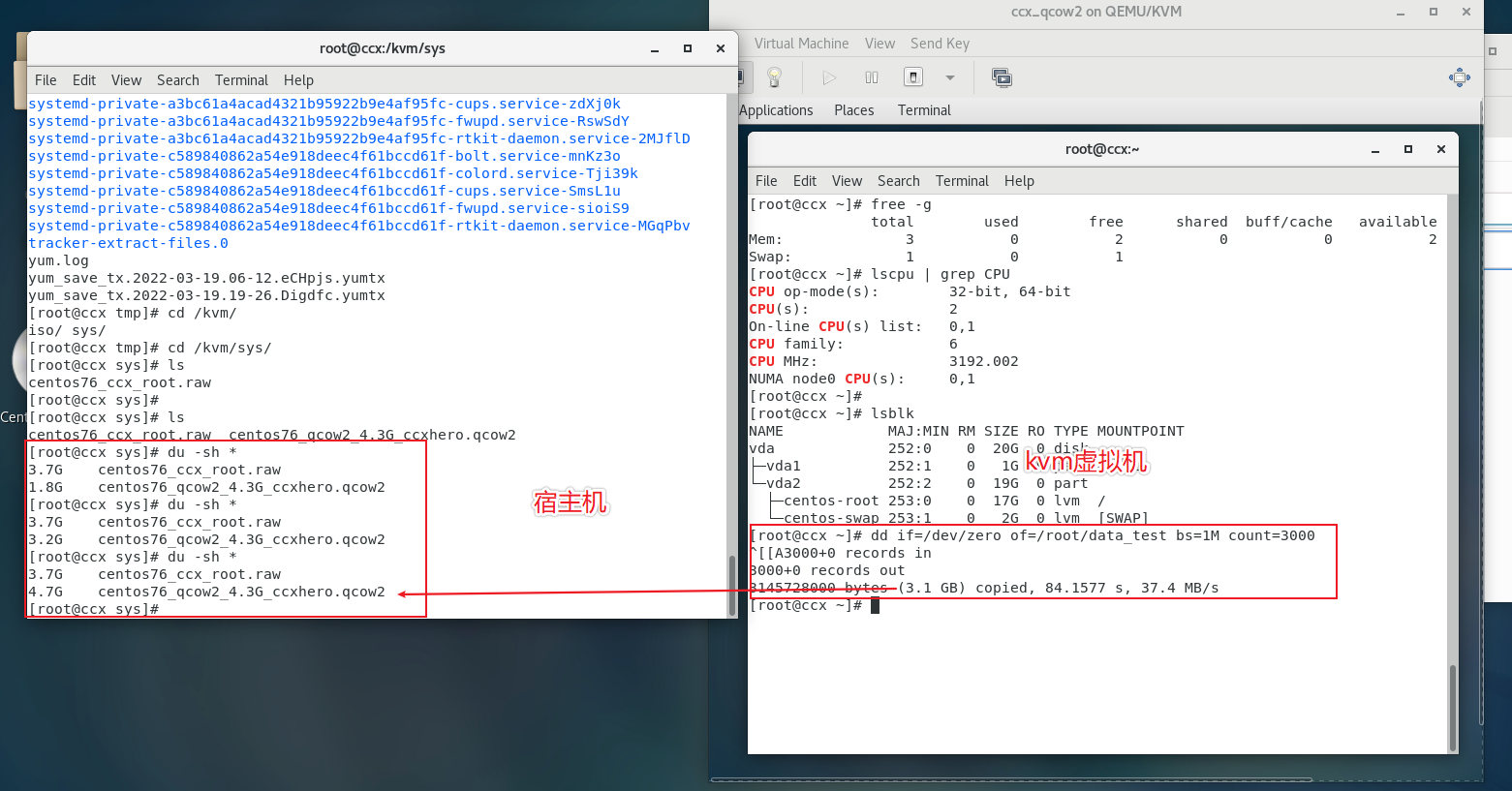Open the shutdown options dropdown arrow
Viewport: 1512px width, 791px height.
[949, 76]
